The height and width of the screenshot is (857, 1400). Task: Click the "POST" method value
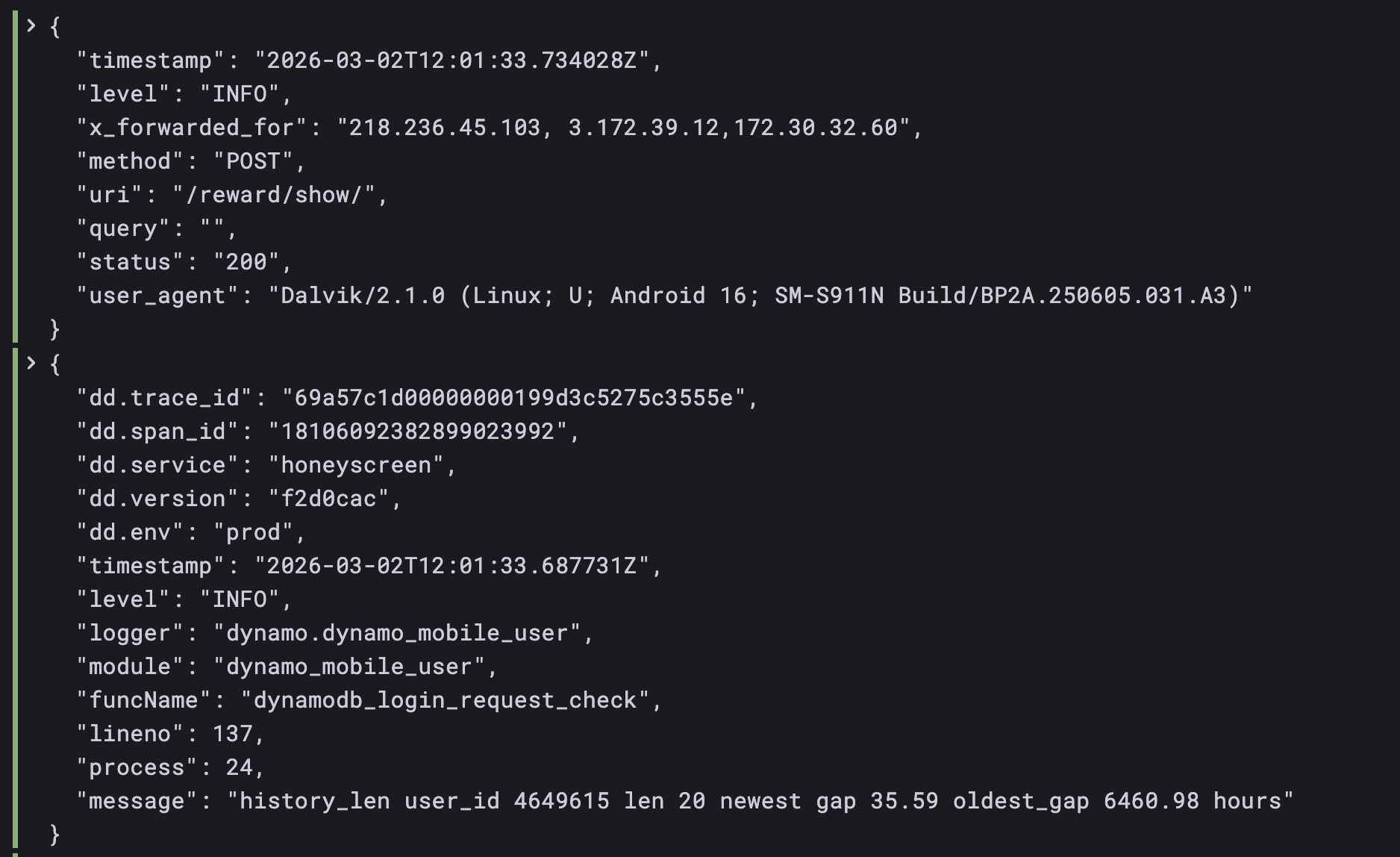[253, 161]
